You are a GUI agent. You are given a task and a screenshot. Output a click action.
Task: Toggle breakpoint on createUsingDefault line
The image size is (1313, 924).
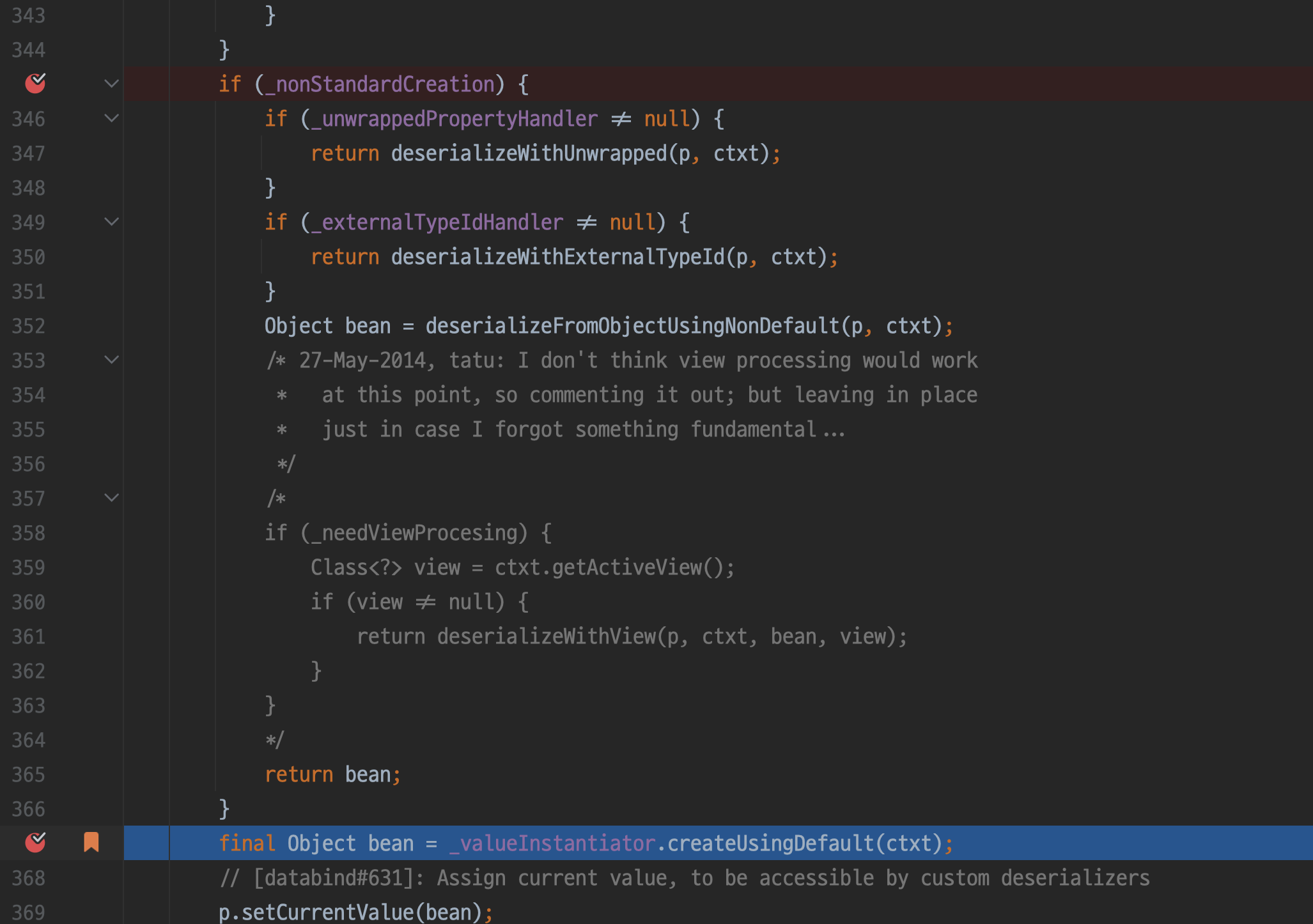pos(35,842)
